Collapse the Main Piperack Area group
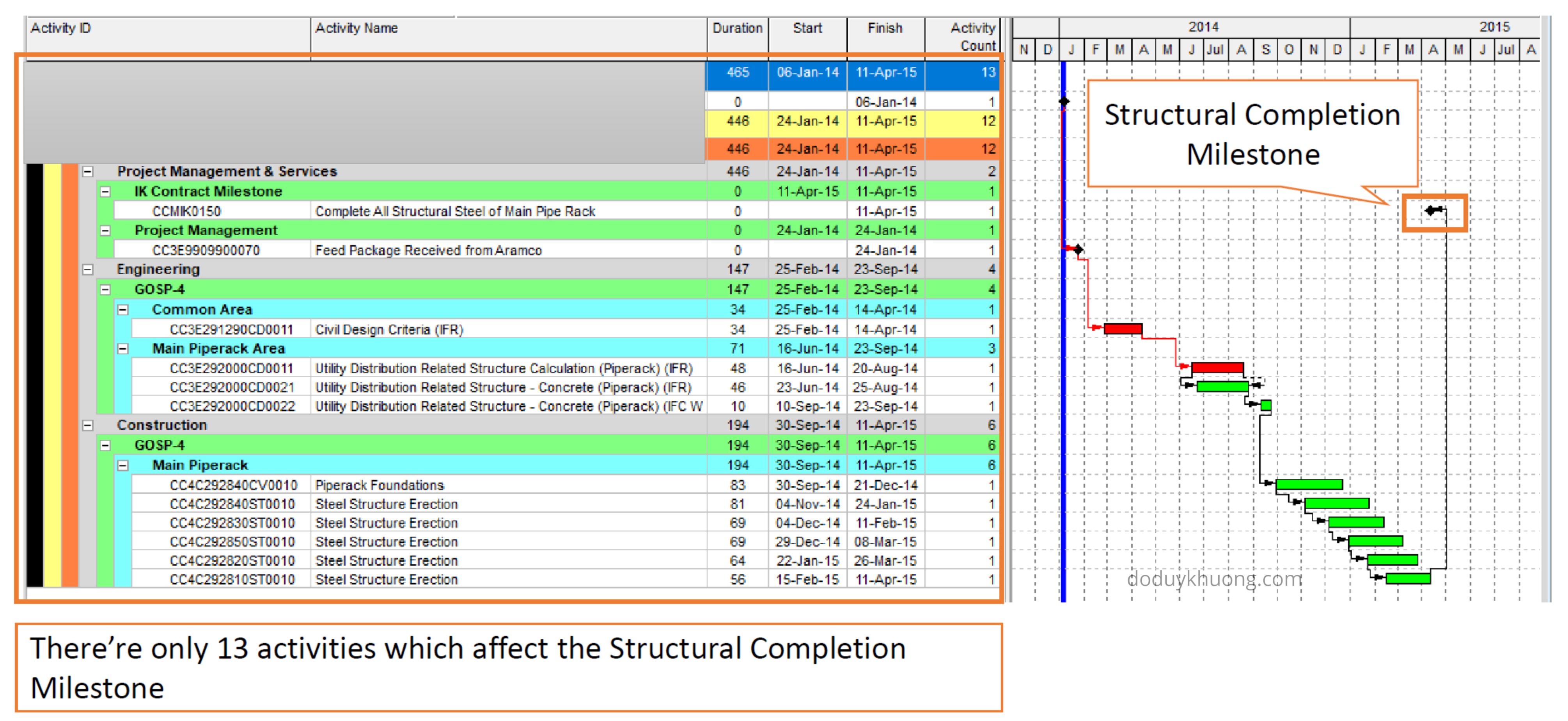Screen dimensions: 1568x721 pos(123,349)
